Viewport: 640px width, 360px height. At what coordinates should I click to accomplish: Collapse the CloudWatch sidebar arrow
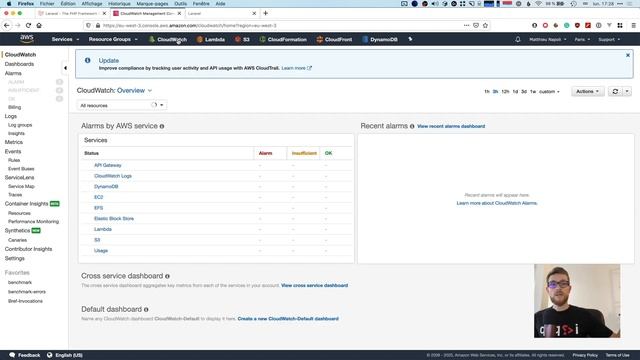pos(65,68)
